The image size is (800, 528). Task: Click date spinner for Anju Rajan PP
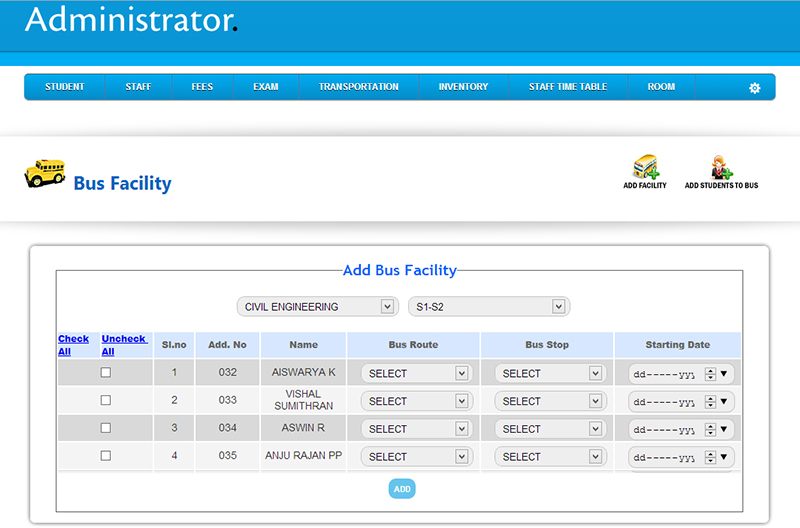710,457
